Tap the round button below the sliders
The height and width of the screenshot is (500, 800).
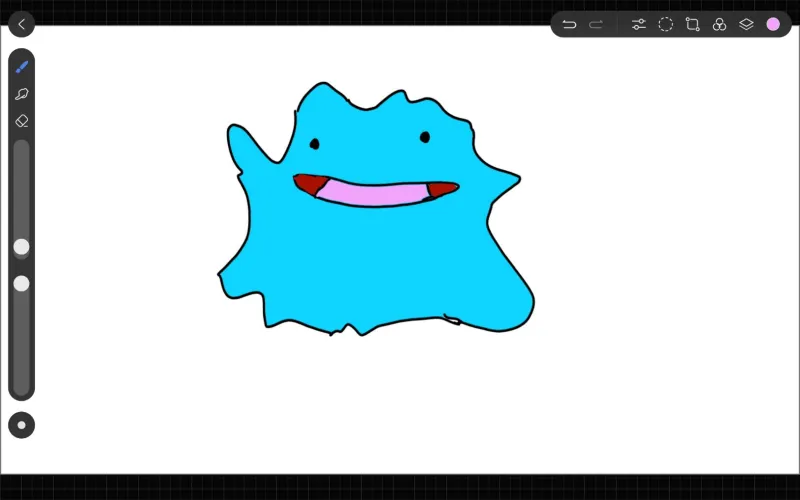pyautogui.click(x=21, y=425)
